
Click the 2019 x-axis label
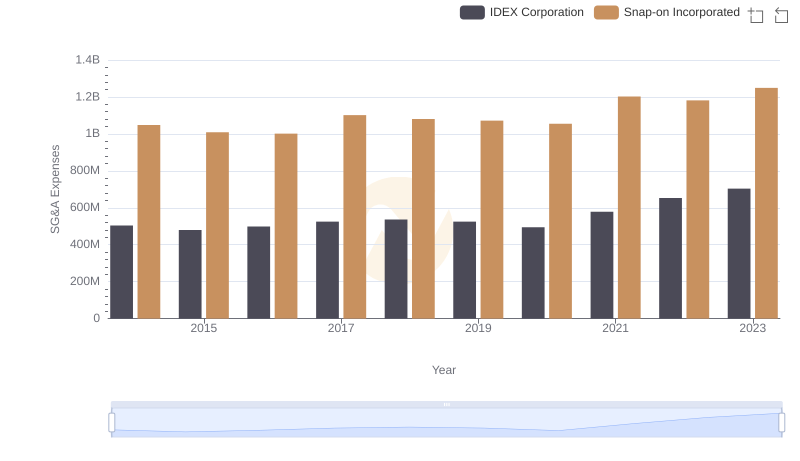478,328
